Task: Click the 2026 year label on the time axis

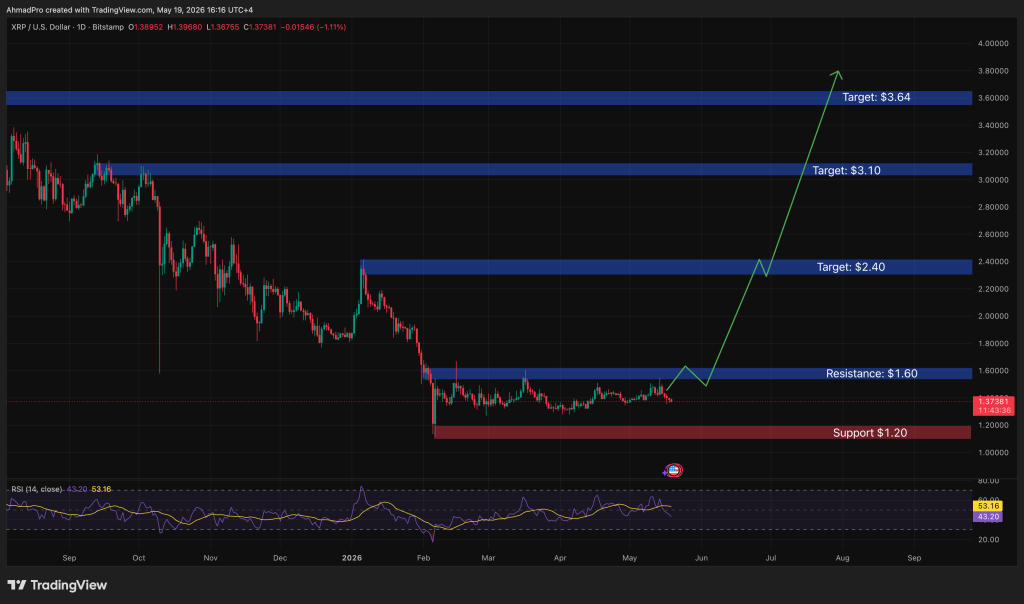Action: 352,558
